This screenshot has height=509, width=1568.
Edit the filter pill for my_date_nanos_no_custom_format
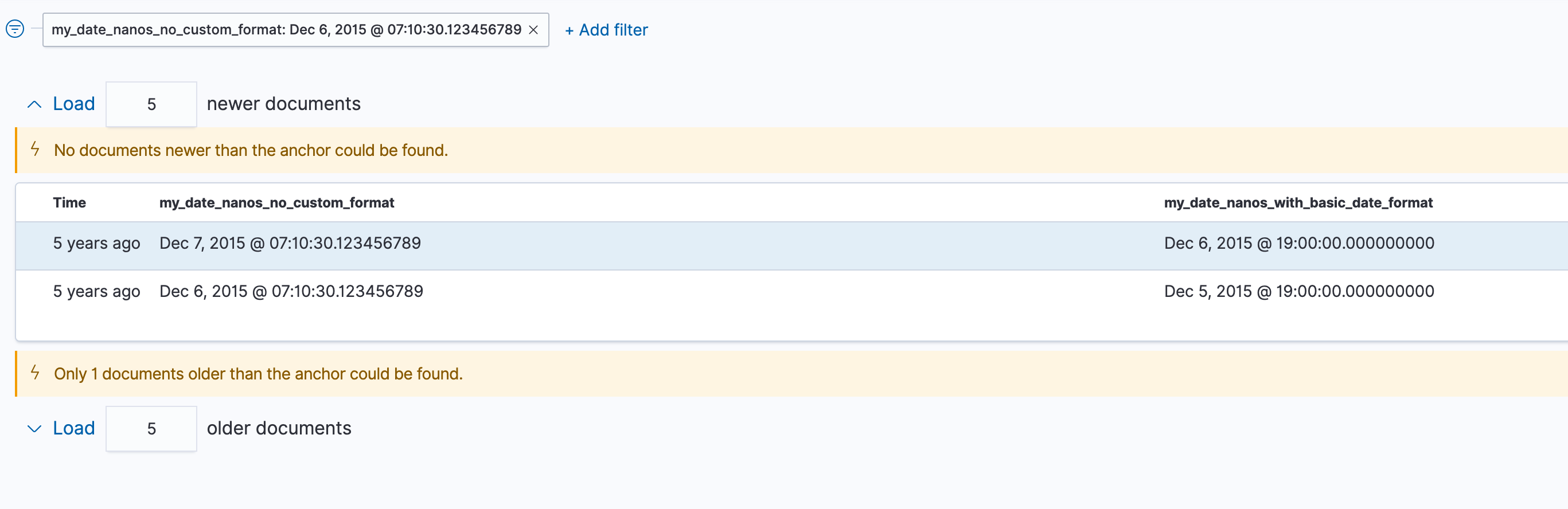(x=286, y=29)
